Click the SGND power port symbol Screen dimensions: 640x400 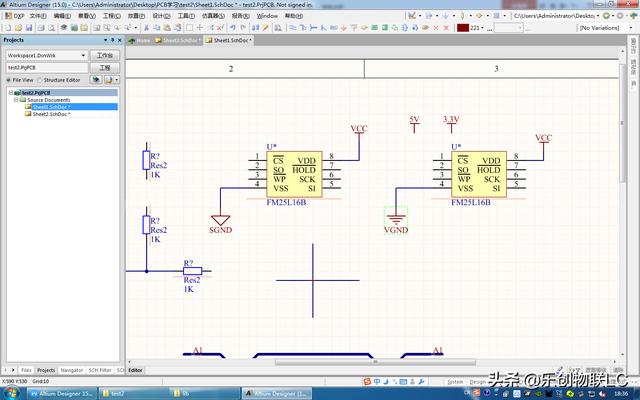pyautogui.click(x=220, y=224)
